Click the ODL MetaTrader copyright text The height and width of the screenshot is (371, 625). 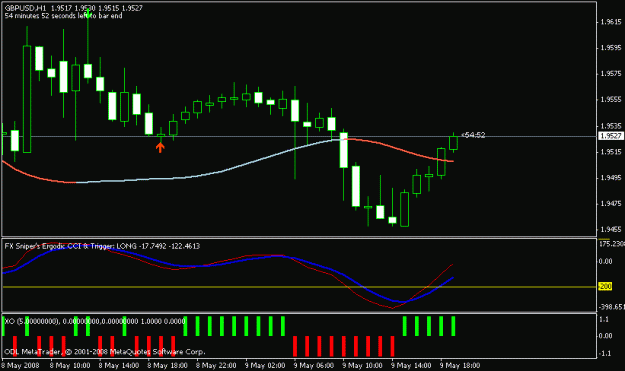pyautogui.click(x=105, y=352)
